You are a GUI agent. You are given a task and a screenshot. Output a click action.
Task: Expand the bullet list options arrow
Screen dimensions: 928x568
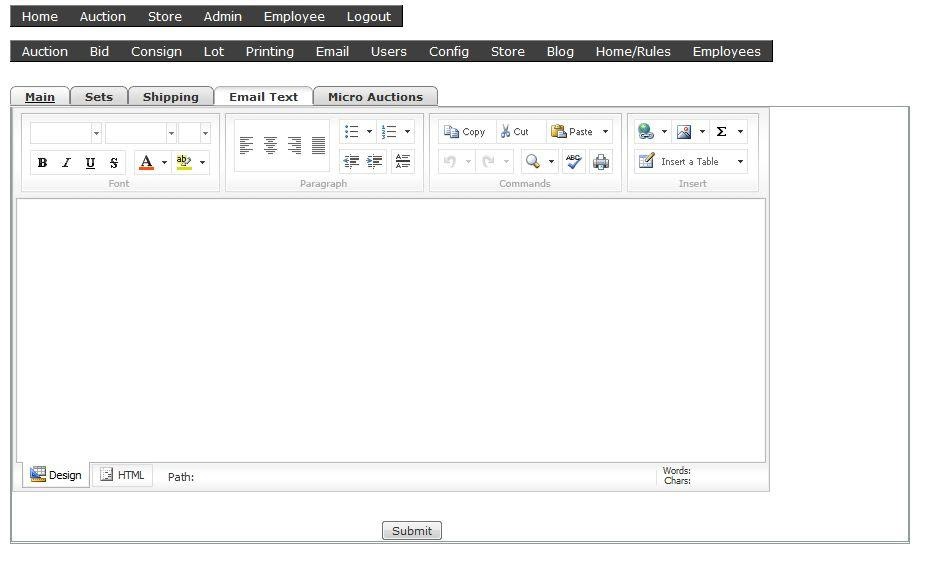(369, 131)
